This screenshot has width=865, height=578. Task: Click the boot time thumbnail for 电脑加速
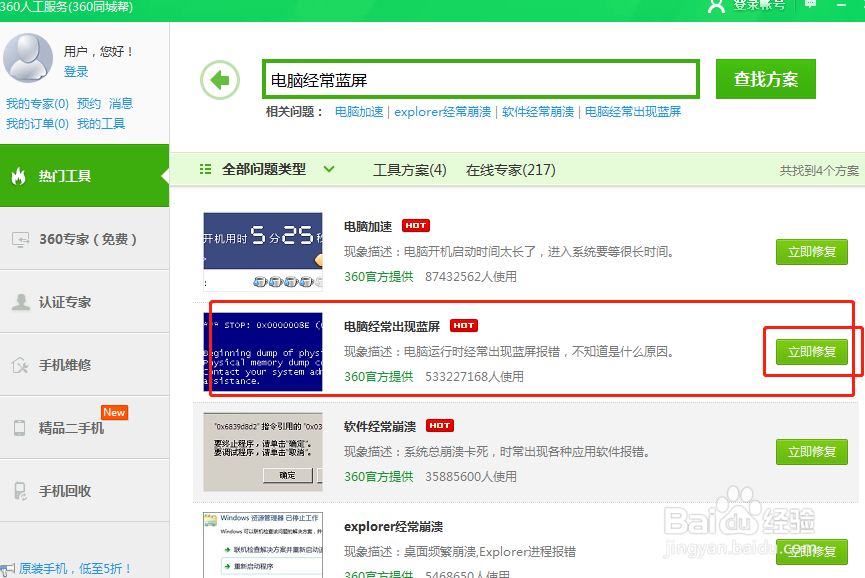[x=263, y=251]
